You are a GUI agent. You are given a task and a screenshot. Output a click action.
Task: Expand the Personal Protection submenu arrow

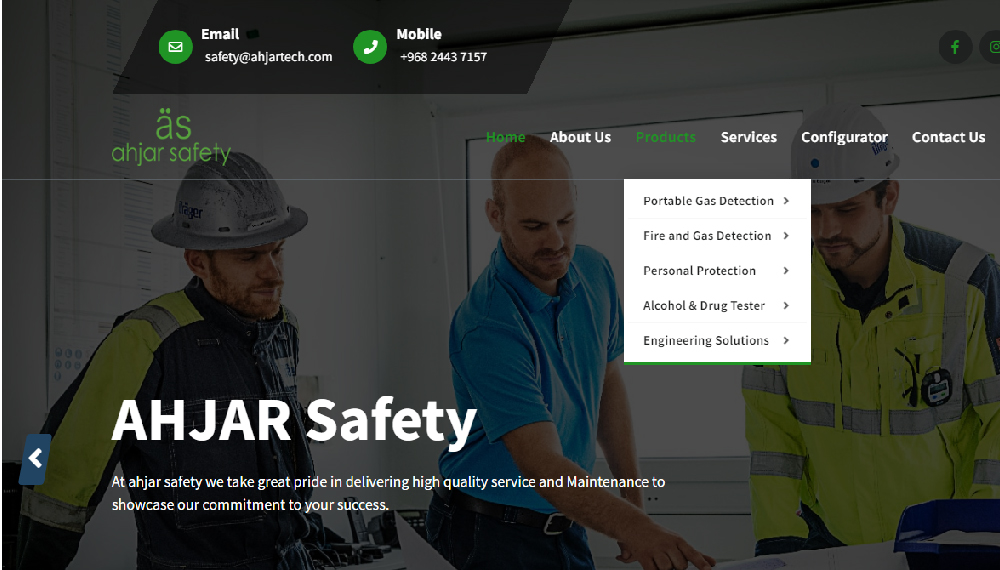tap(787, 271)
